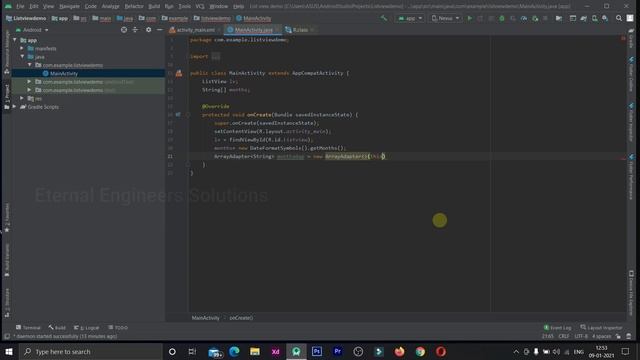Launch Premiere Pro from the taskbar

tap(338, 351)
